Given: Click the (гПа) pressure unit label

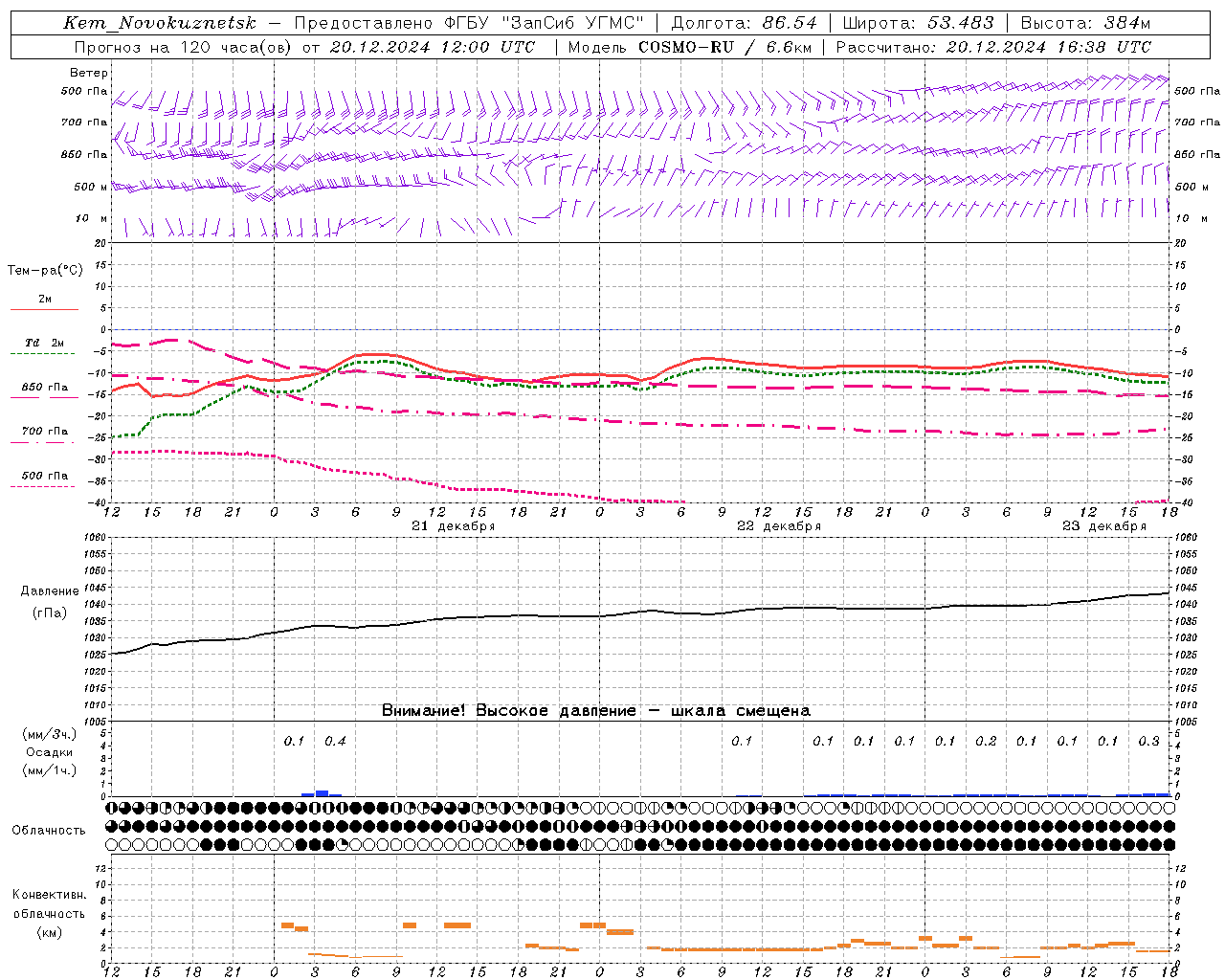Looking at the screenshot, I should point(49,612).
